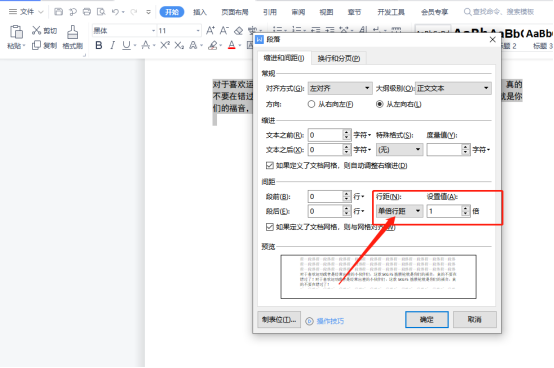Open the 操作技巧 link
554x368 pixels.
330,321
